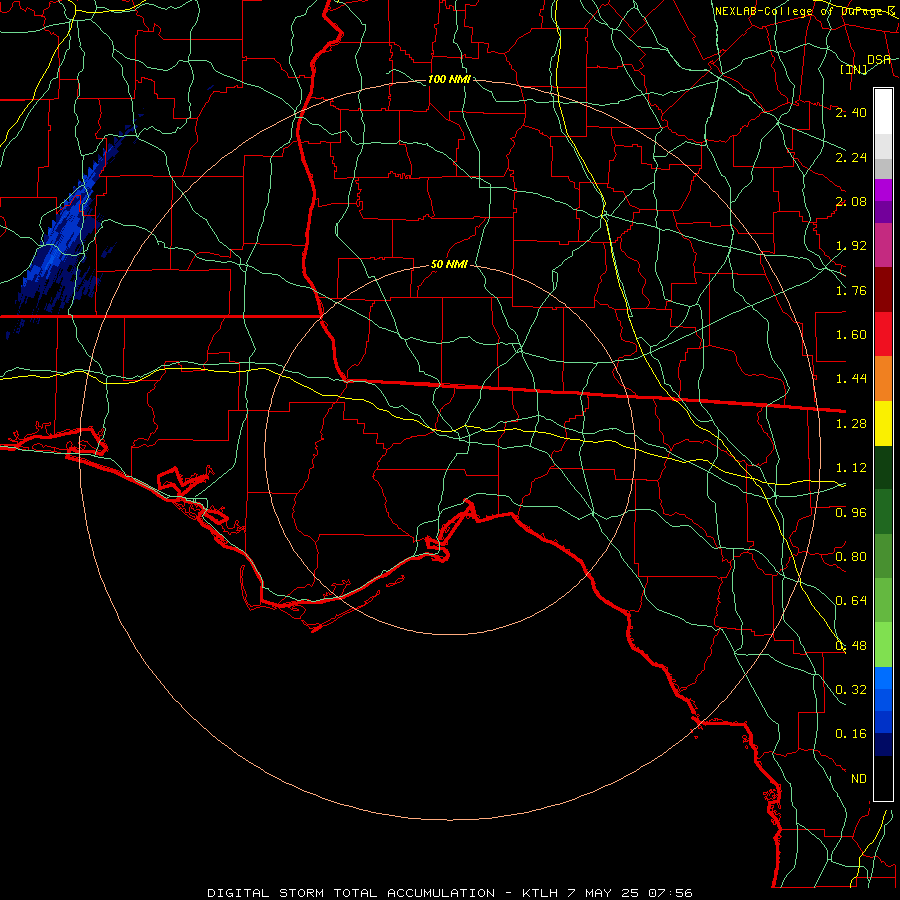Pick the white swatch at top of legend
Image resolution: width=900 pixels, height=900 pixels.
[883, 112]
